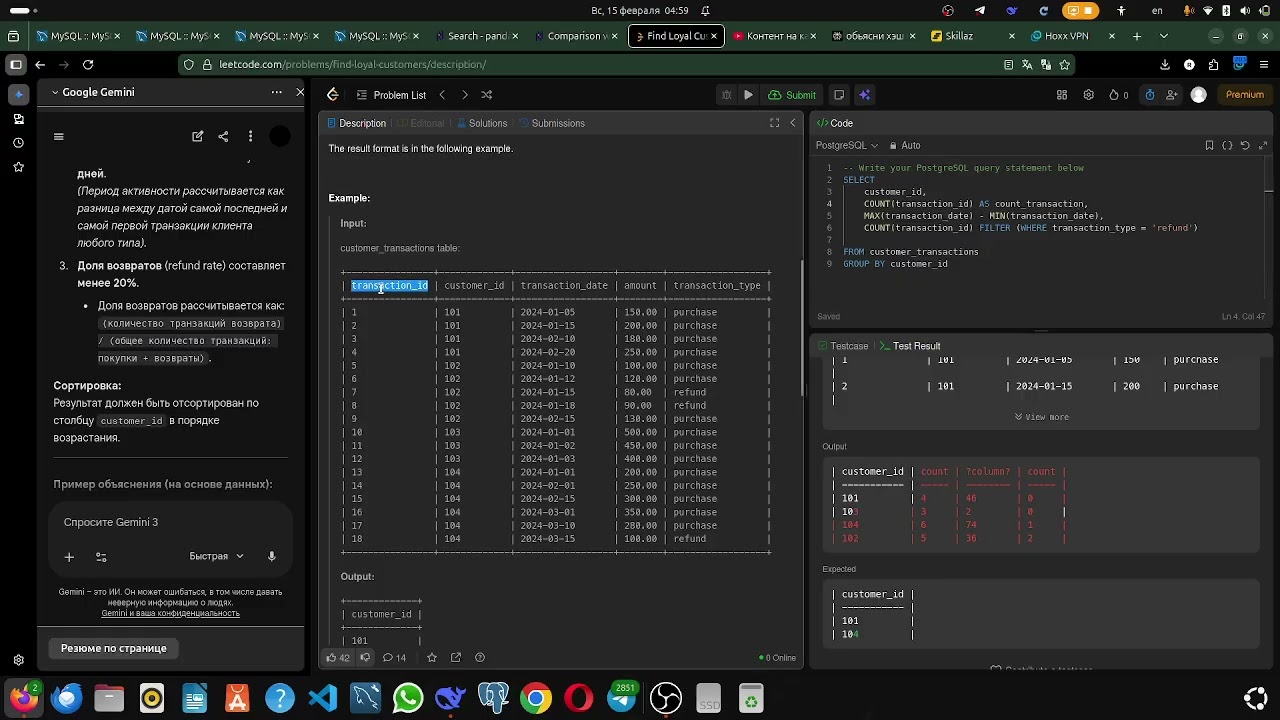Open Google Chrome from the dock
Image resolution: width=1280 pixels, height=720 pixels.
[x=536, y=698]
